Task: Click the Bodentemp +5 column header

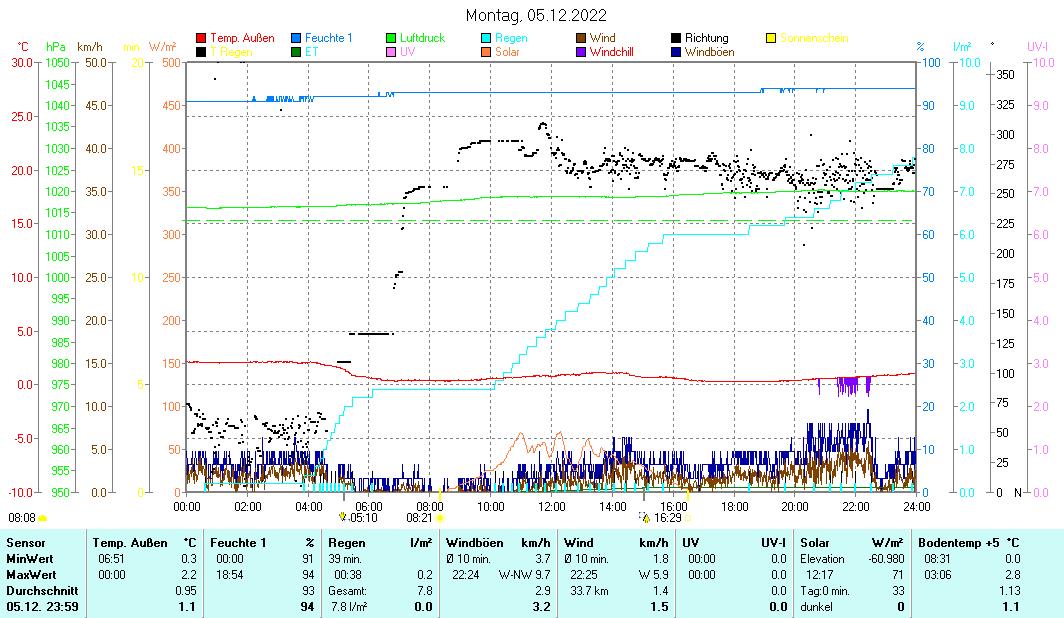Action: pyautogui.click(x=959, y=543)
